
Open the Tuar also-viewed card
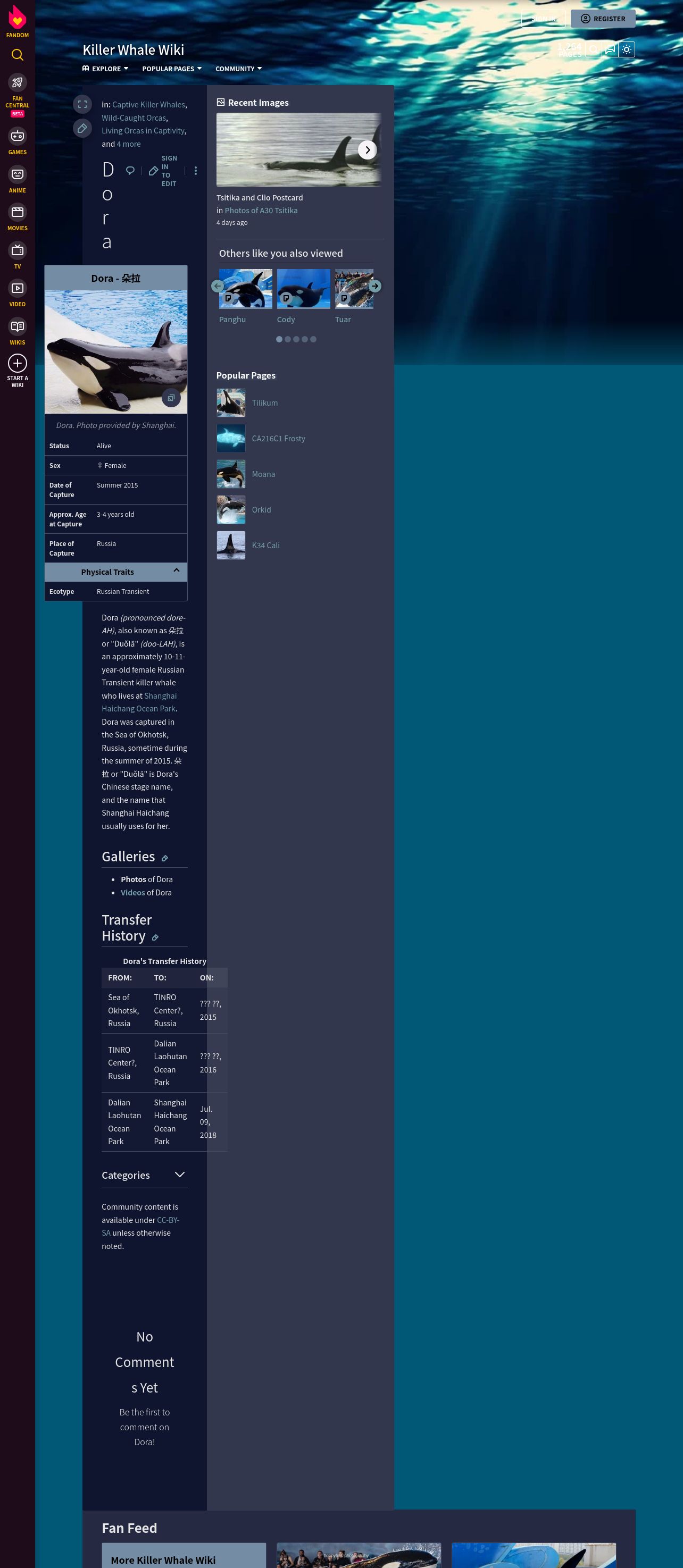coord(354,297)
